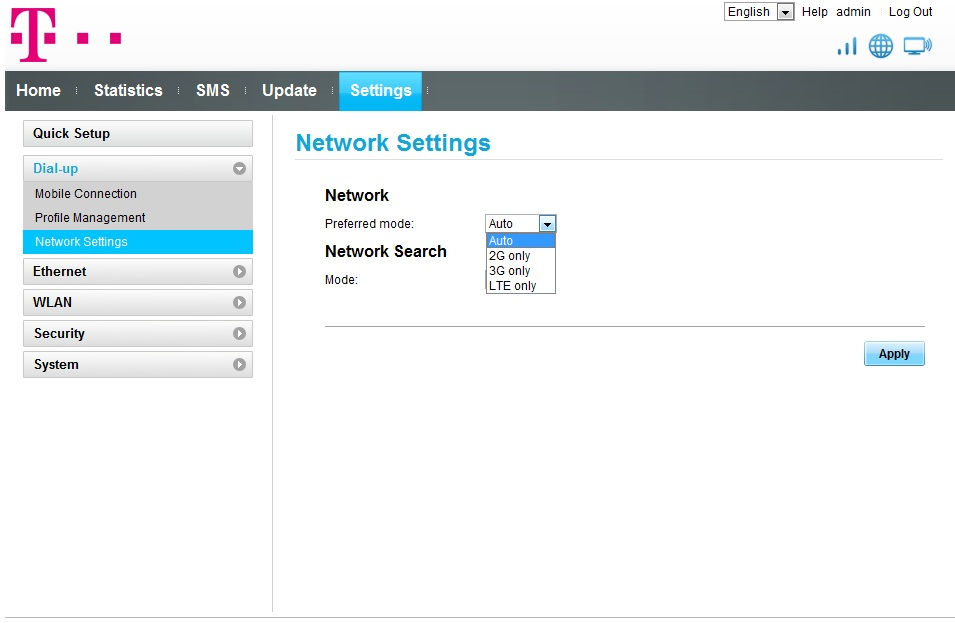Choose Auto in the preferred mode list
This screenshot has width=955, height=623.
[521, 241]
